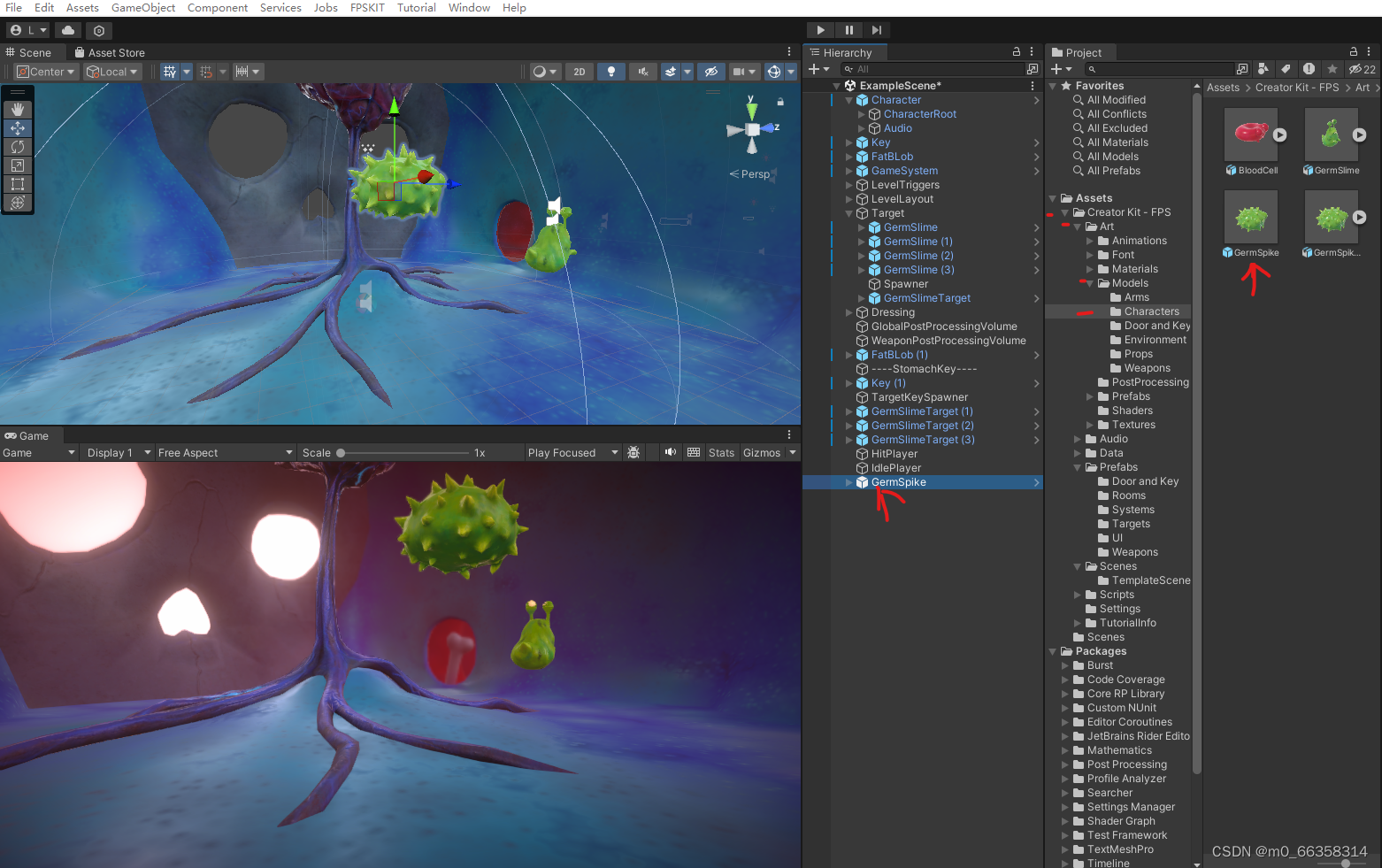The width and height of the screenshot is (1382, 868).
Task: Click the collaborate cloud icon
Action: [68, 29]
